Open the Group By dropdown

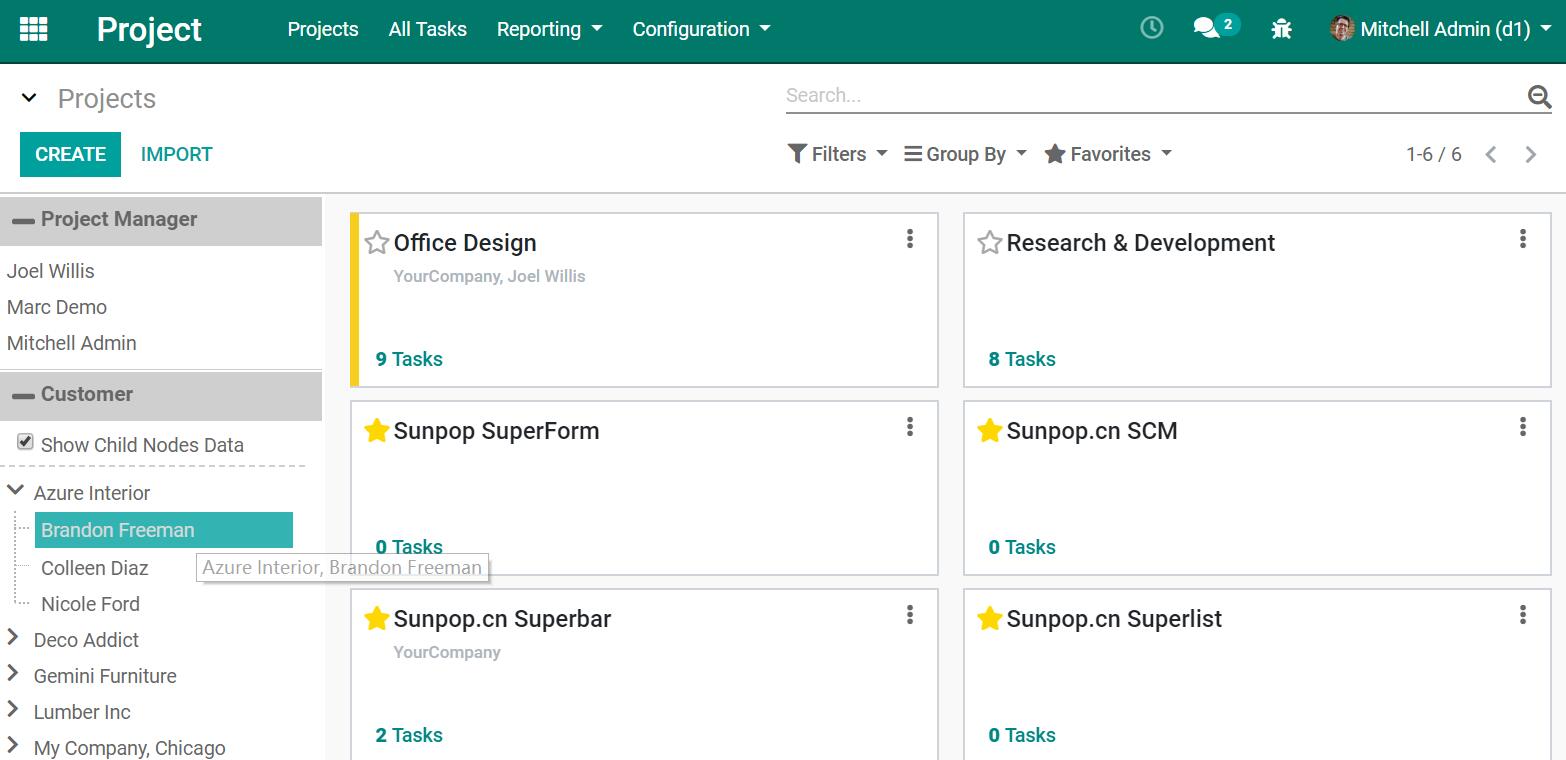point(965,154)
